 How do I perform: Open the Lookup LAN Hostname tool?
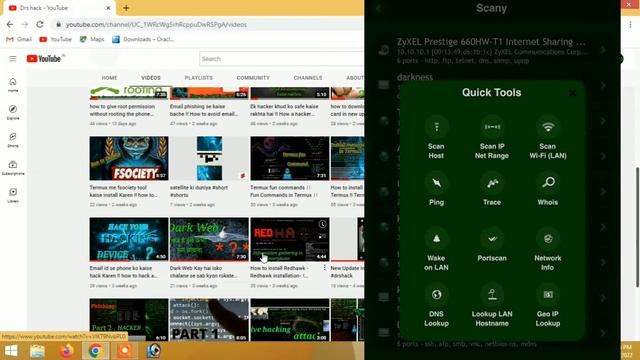492,306
